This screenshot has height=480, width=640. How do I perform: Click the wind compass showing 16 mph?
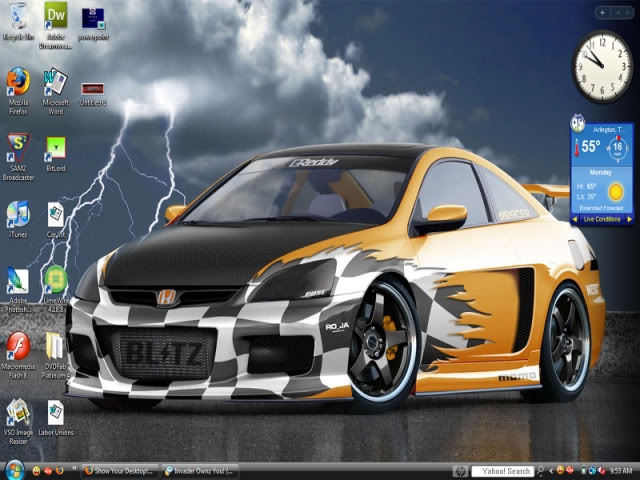click(x=618, y=148)
